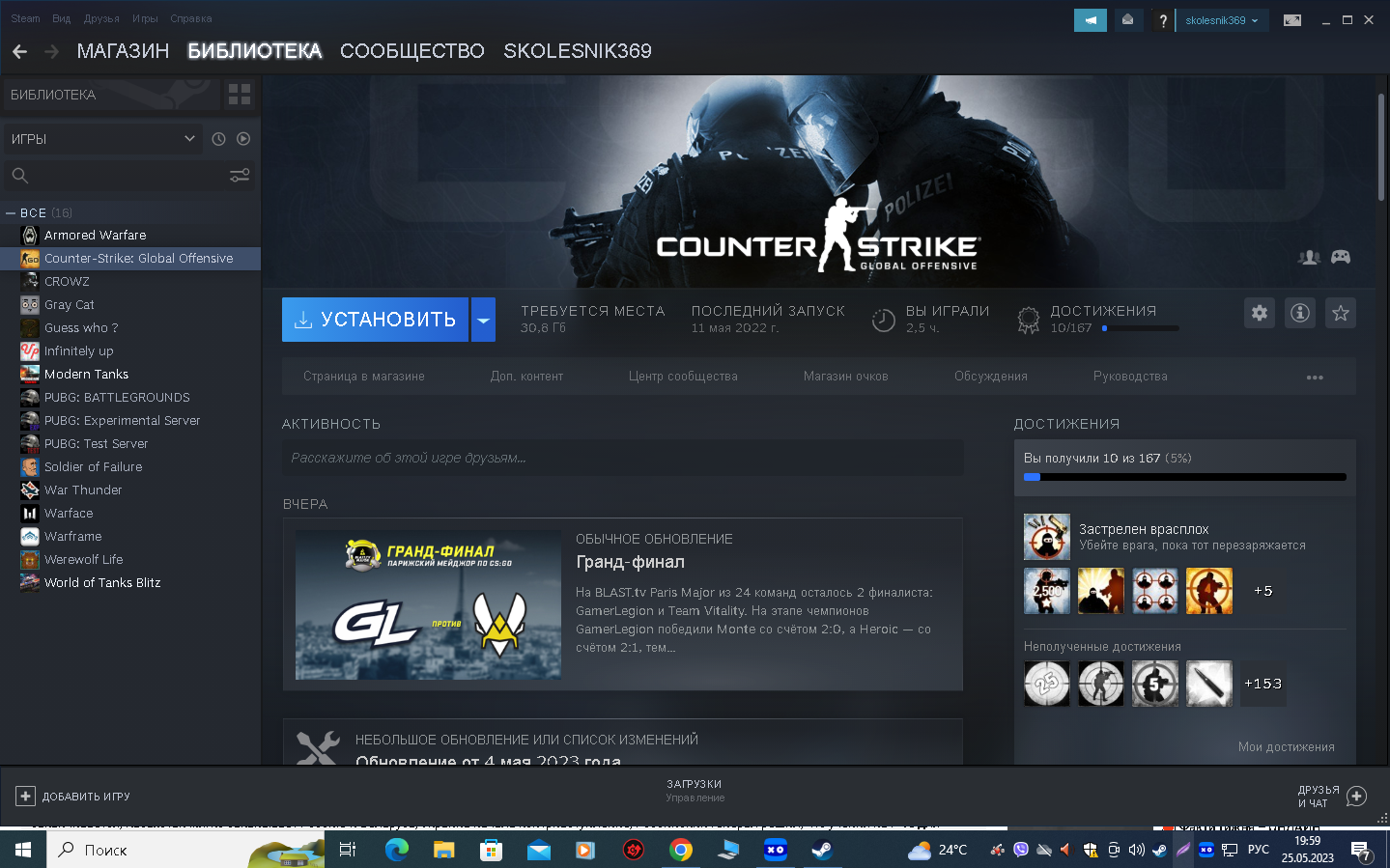
Task: Open the Справка menu
Action: point(191,18)
